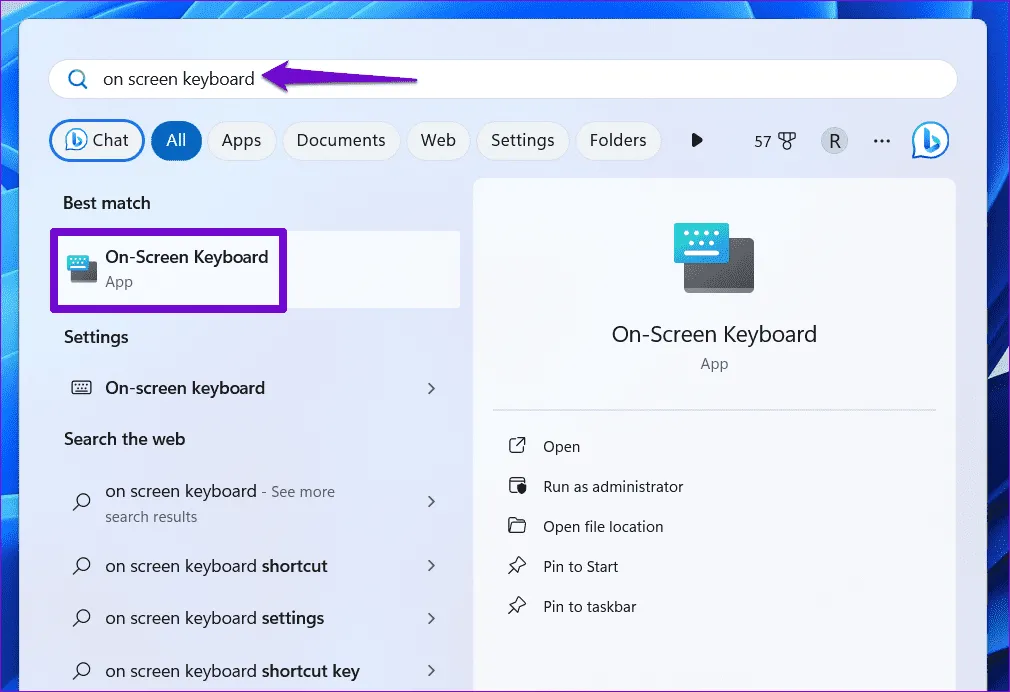Select the Web filter tab
1010x692 pixels.
[x=438, y=141]
